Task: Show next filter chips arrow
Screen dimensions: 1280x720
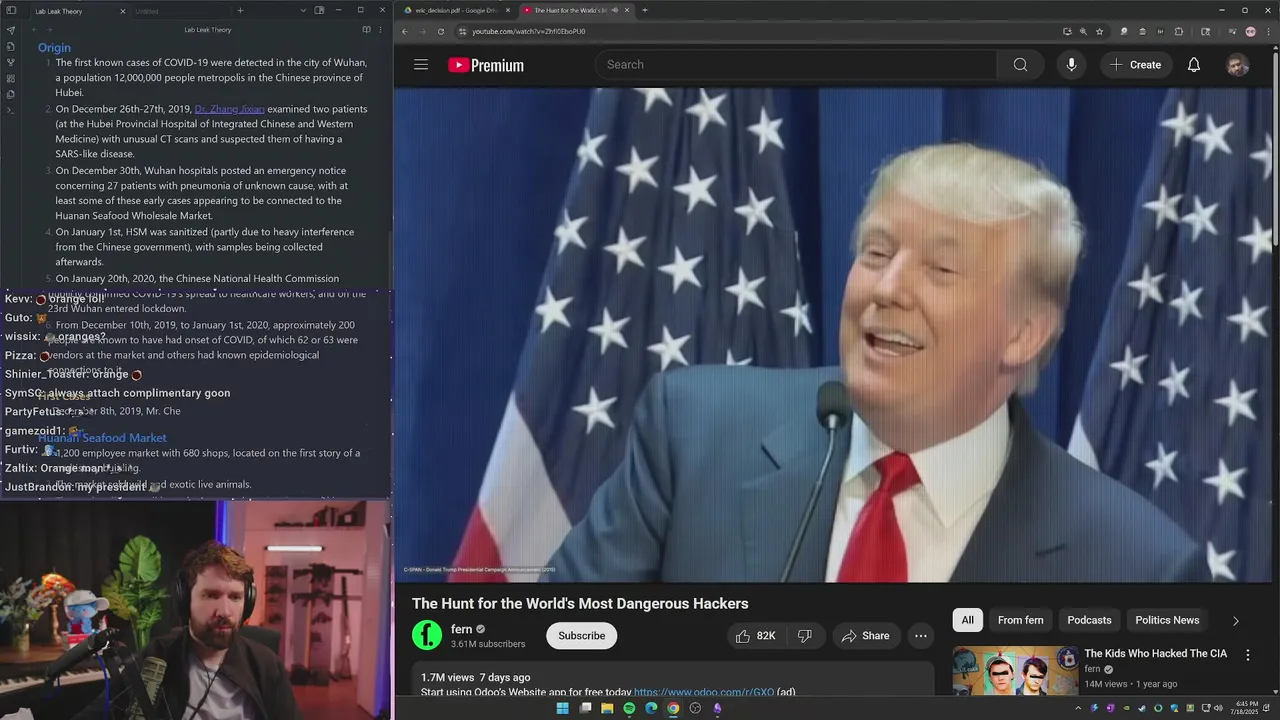Action: click(x=1235, y=621)
